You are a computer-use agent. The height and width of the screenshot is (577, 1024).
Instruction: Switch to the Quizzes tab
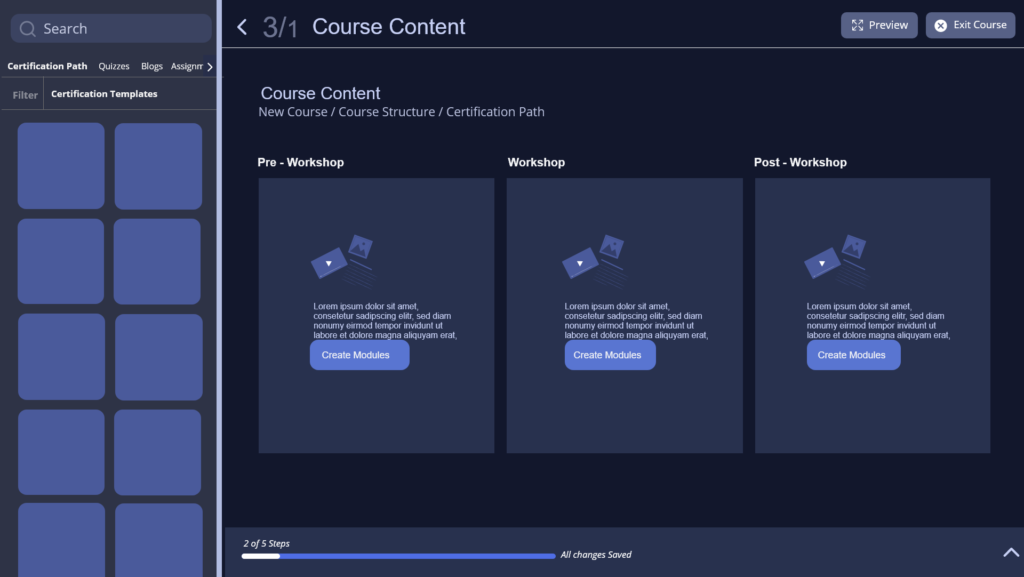click(x=114, y=66)
